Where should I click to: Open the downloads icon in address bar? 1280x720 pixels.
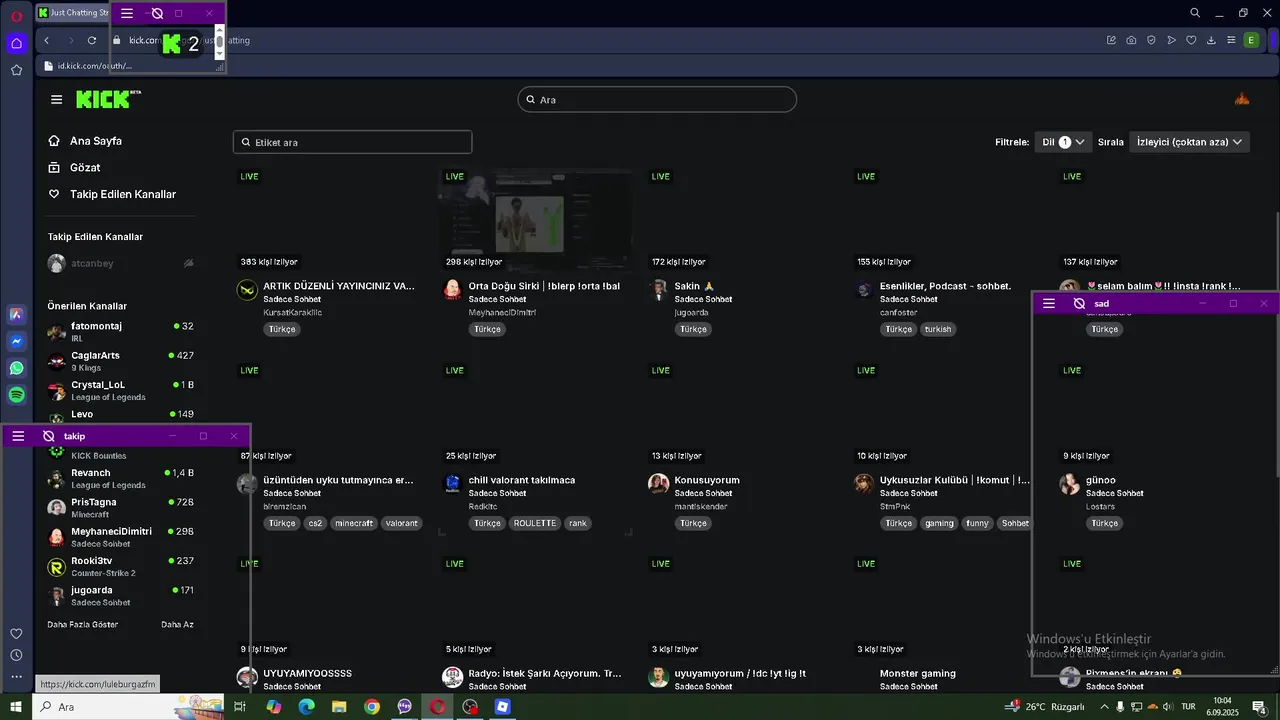click(x=1211, y=40)
